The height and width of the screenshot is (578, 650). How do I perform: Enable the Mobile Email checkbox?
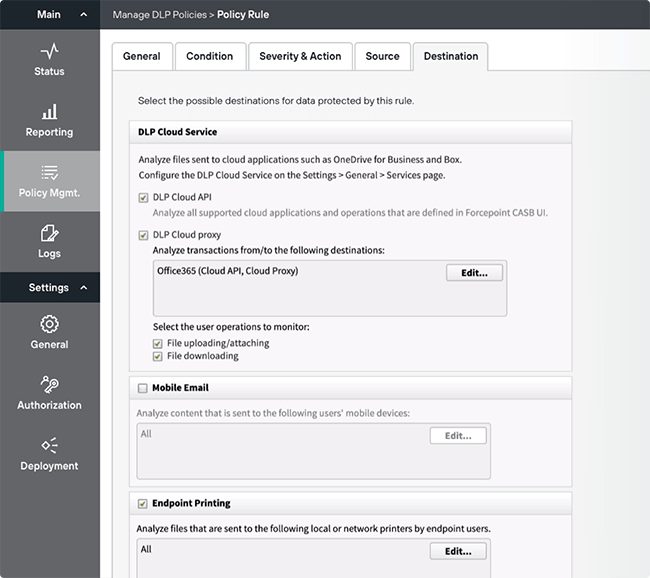(x=142, y=388)
